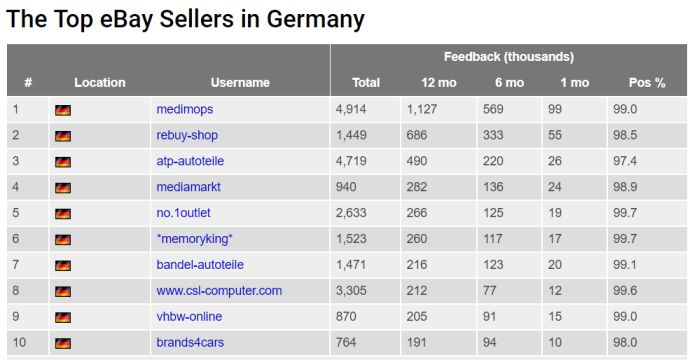The width and height of the screenshot is (692, 360).
Task: Sort by the 12 mo column header
Action: coord(439,82)
